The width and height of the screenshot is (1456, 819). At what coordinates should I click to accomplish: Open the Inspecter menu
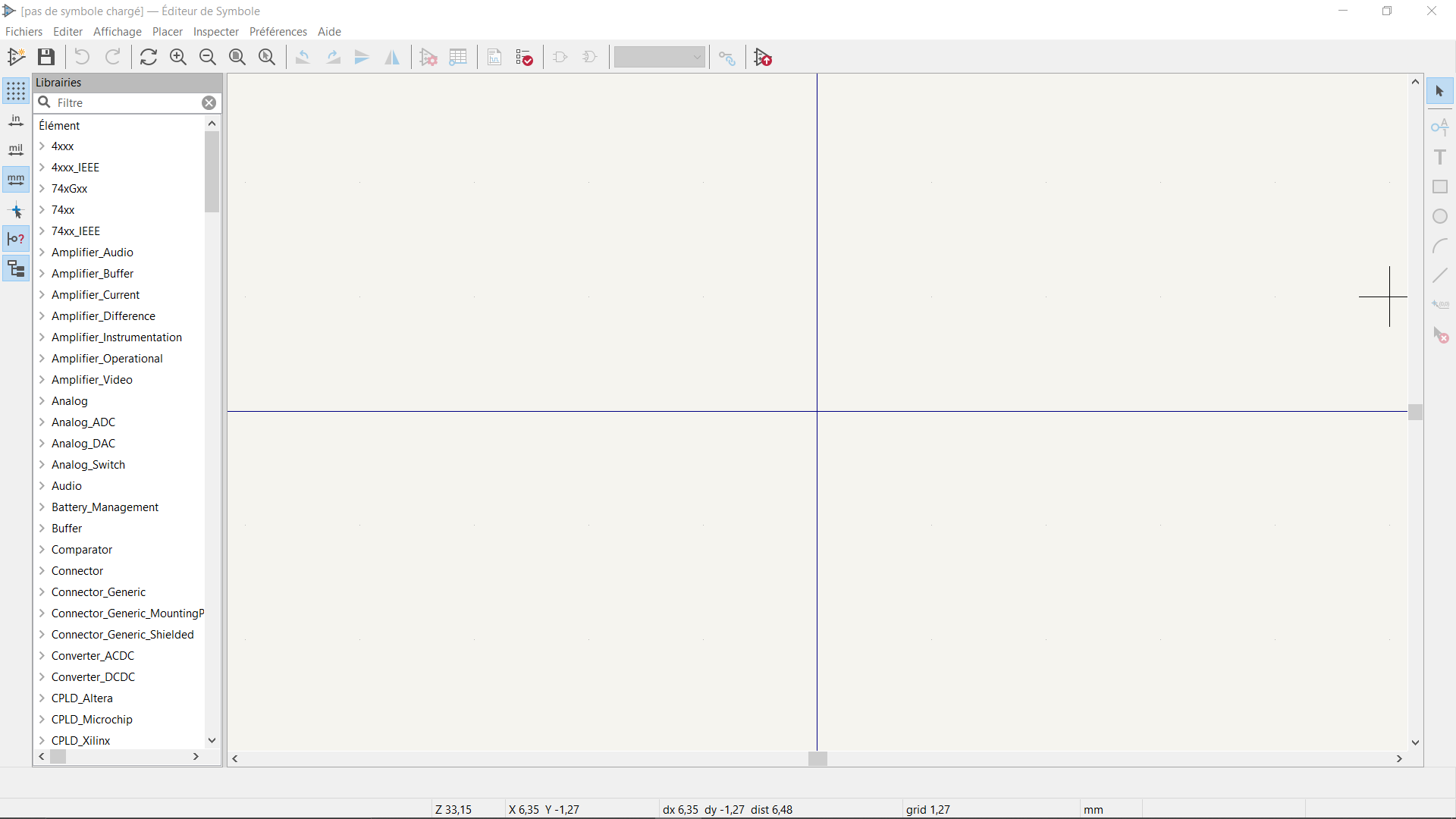pos(215,32)
